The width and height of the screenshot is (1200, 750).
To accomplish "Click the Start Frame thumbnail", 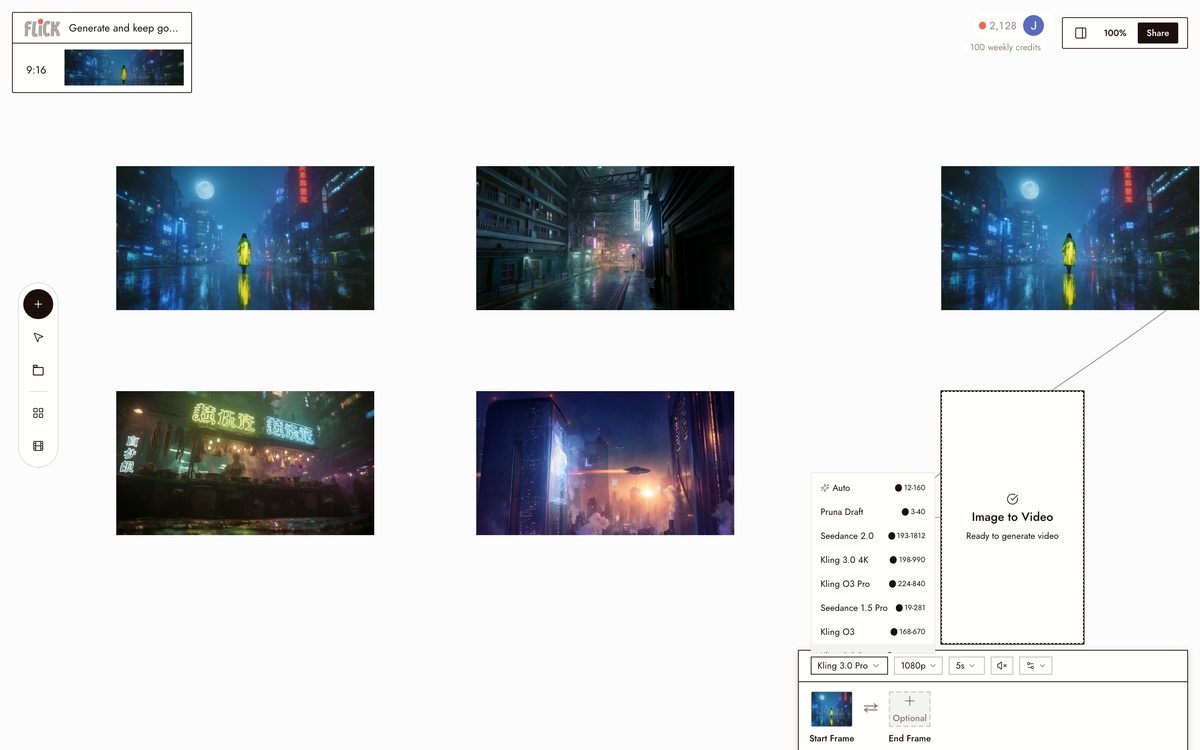I will (x=832, y=708).
